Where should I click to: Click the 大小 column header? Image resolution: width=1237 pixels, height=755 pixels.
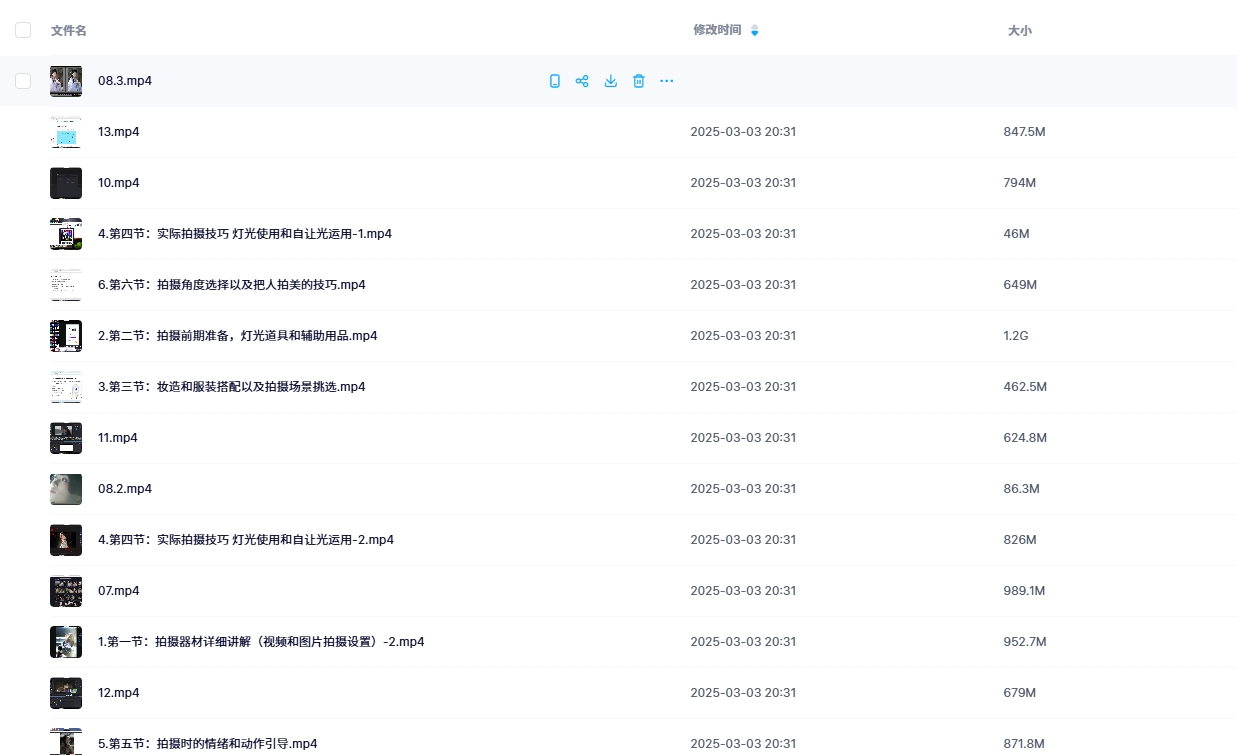(x=1019, y=31)
